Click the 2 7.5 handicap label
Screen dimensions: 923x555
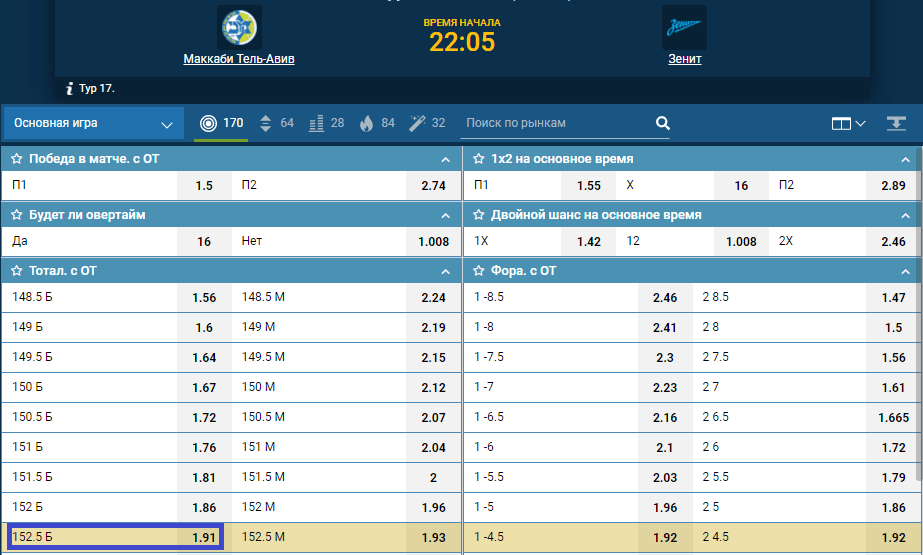715,357
